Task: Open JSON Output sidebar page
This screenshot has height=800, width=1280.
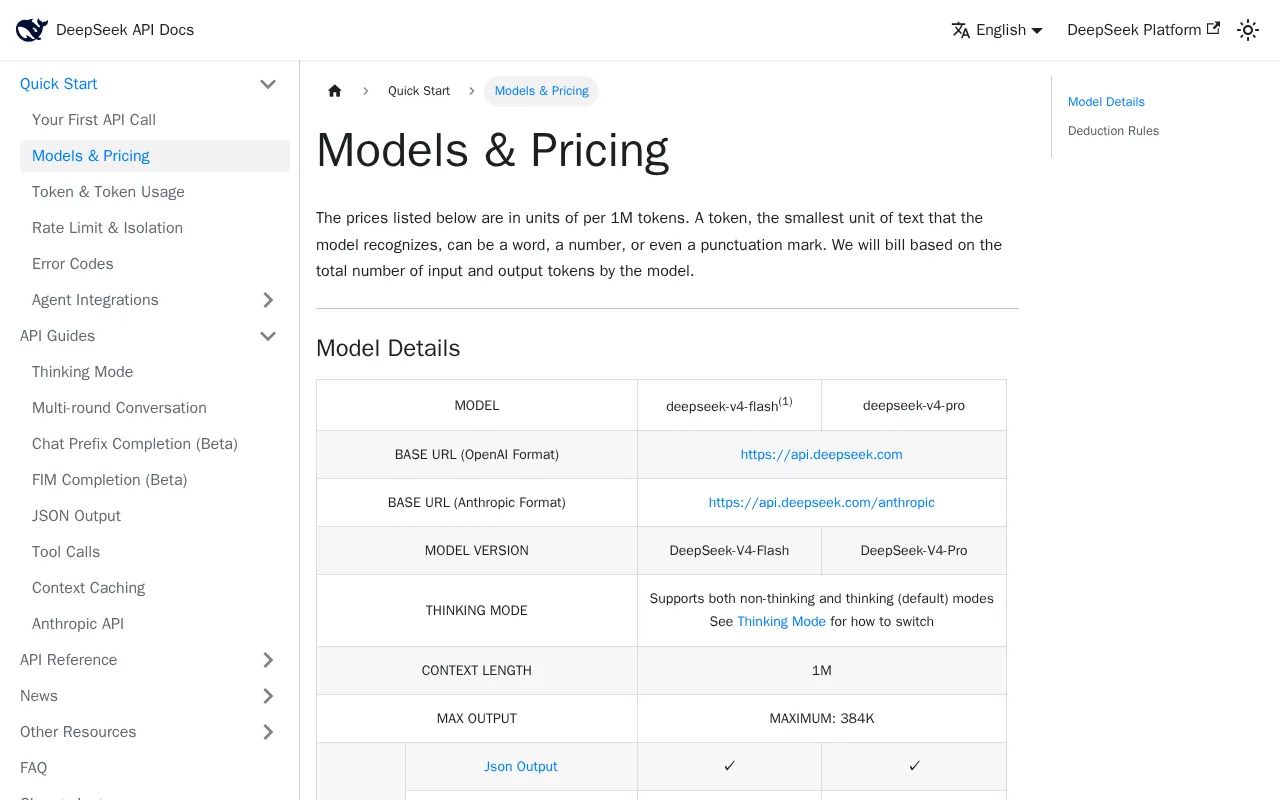Action: [x=76, y=516]
